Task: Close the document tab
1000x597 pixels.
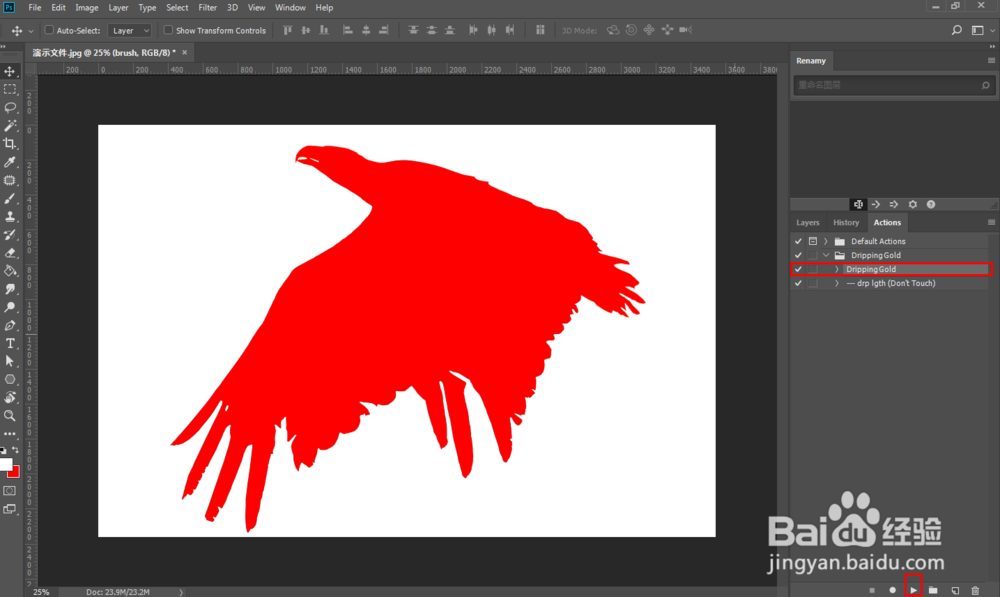Action: coord(185,52)
